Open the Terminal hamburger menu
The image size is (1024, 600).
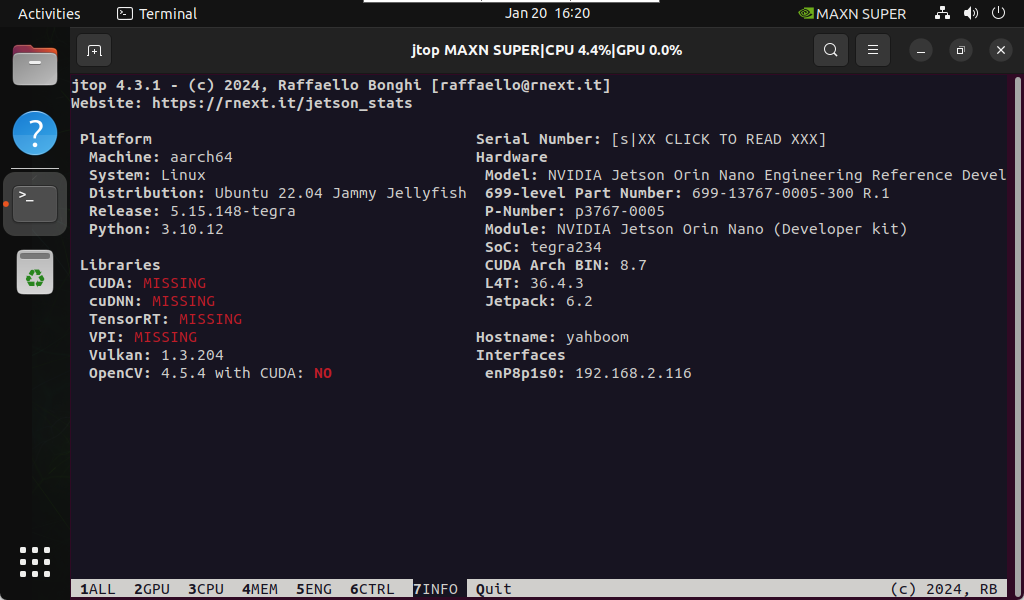872,50
